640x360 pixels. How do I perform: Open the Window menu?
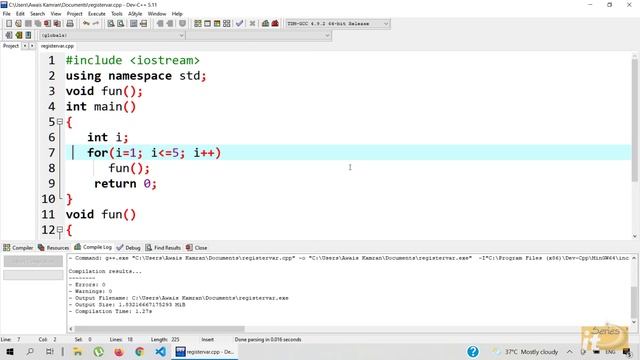[157, 14]
